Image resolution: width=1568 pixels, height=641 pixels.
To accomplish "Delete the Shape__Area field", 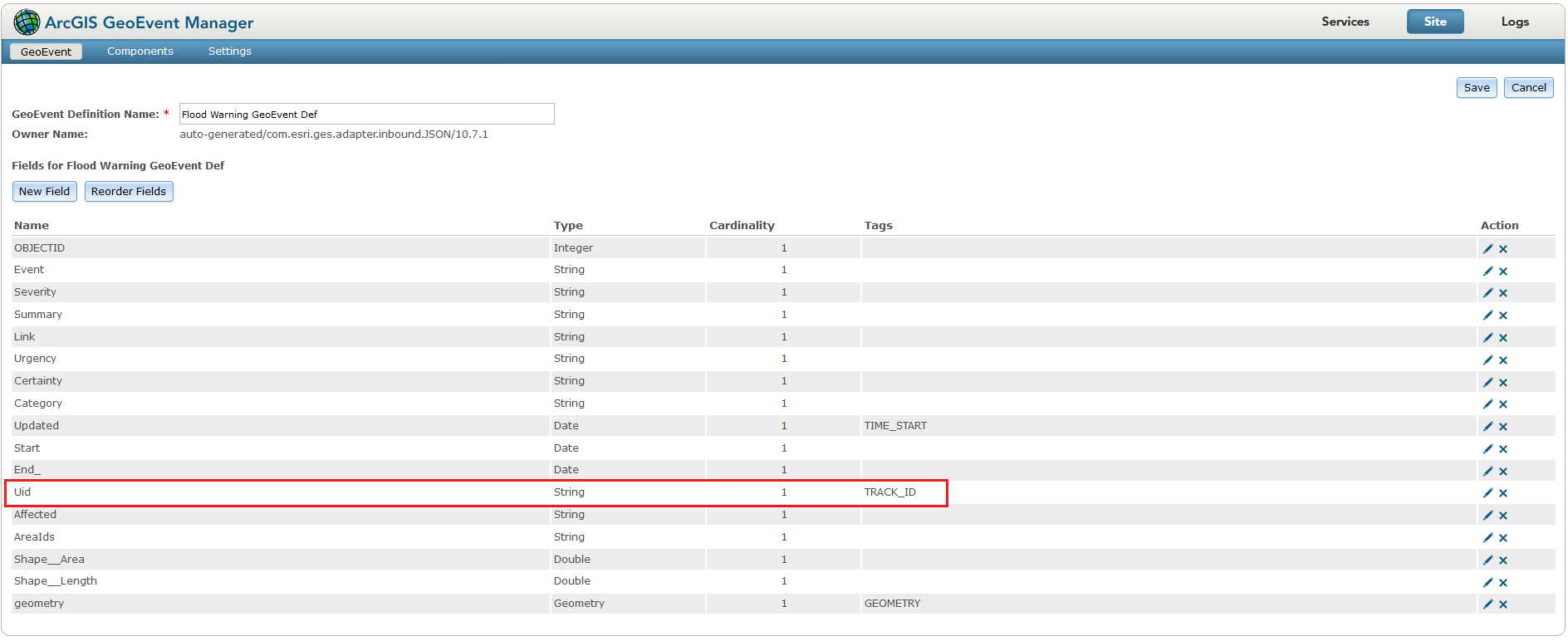I will point(1503,560).
